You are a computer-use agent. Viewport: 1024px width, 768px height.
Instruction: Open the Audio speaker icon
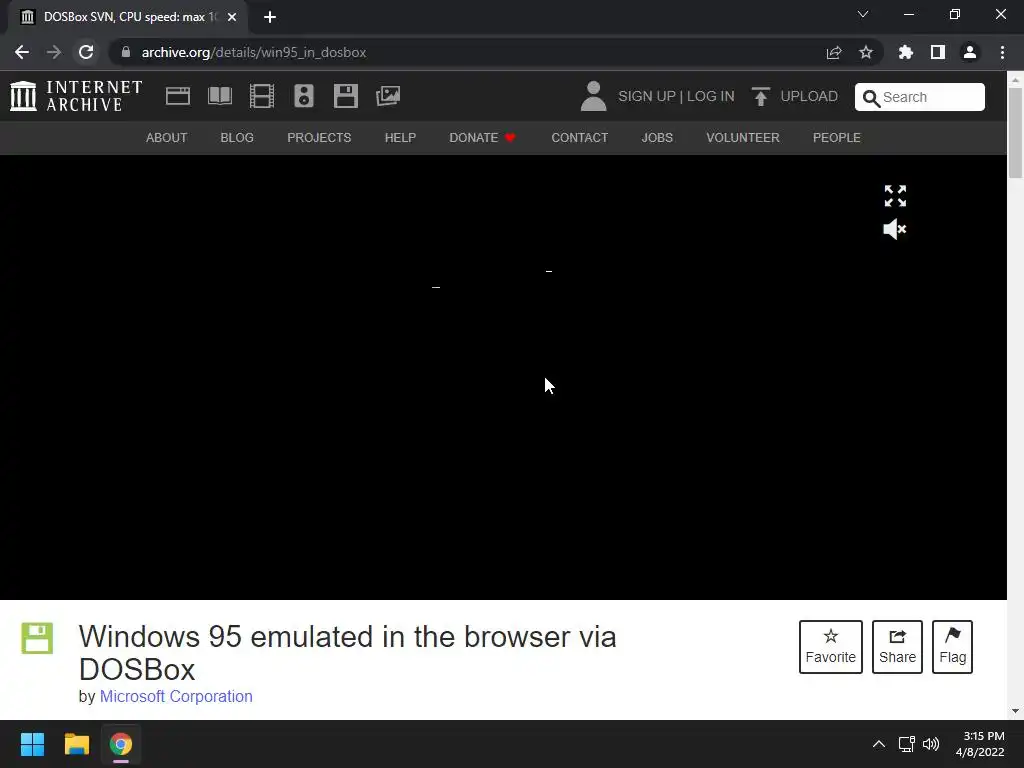[x=304, y=96]
